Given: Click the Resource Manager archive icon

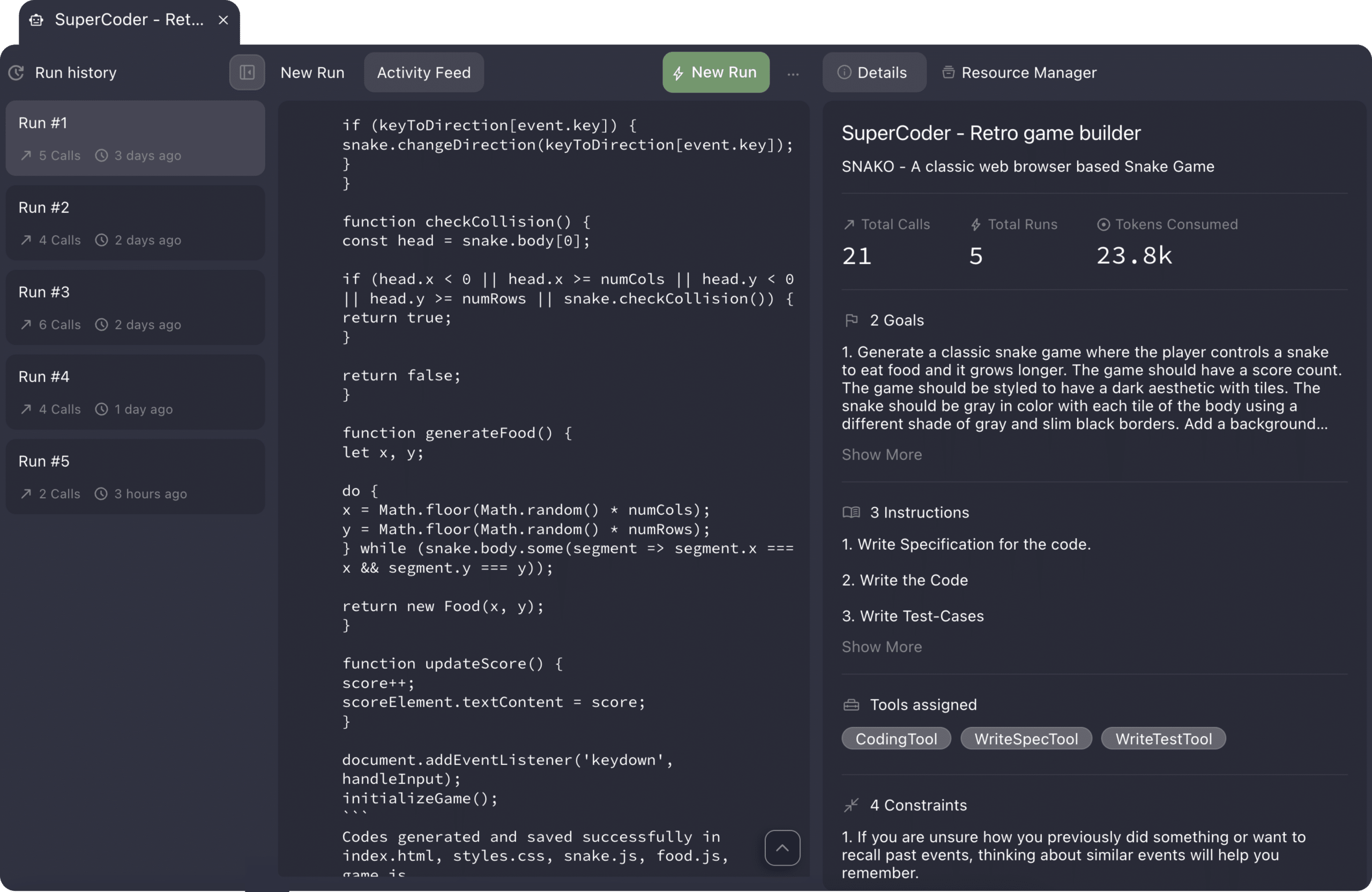Looking at the screenshot, I should coord(948,72).
